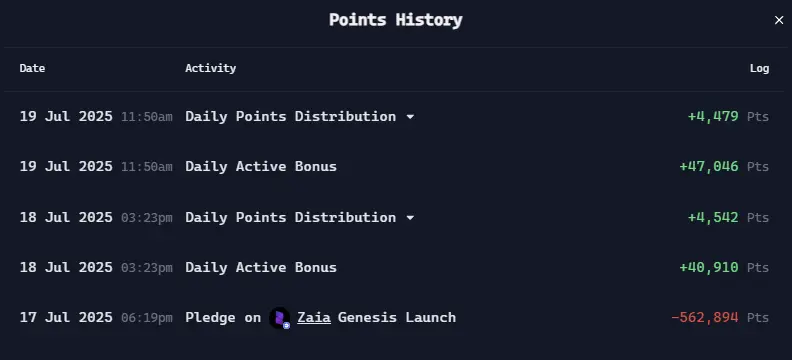Click the +4,542 Pts value

pyautogui.click(x=728, y=218)
